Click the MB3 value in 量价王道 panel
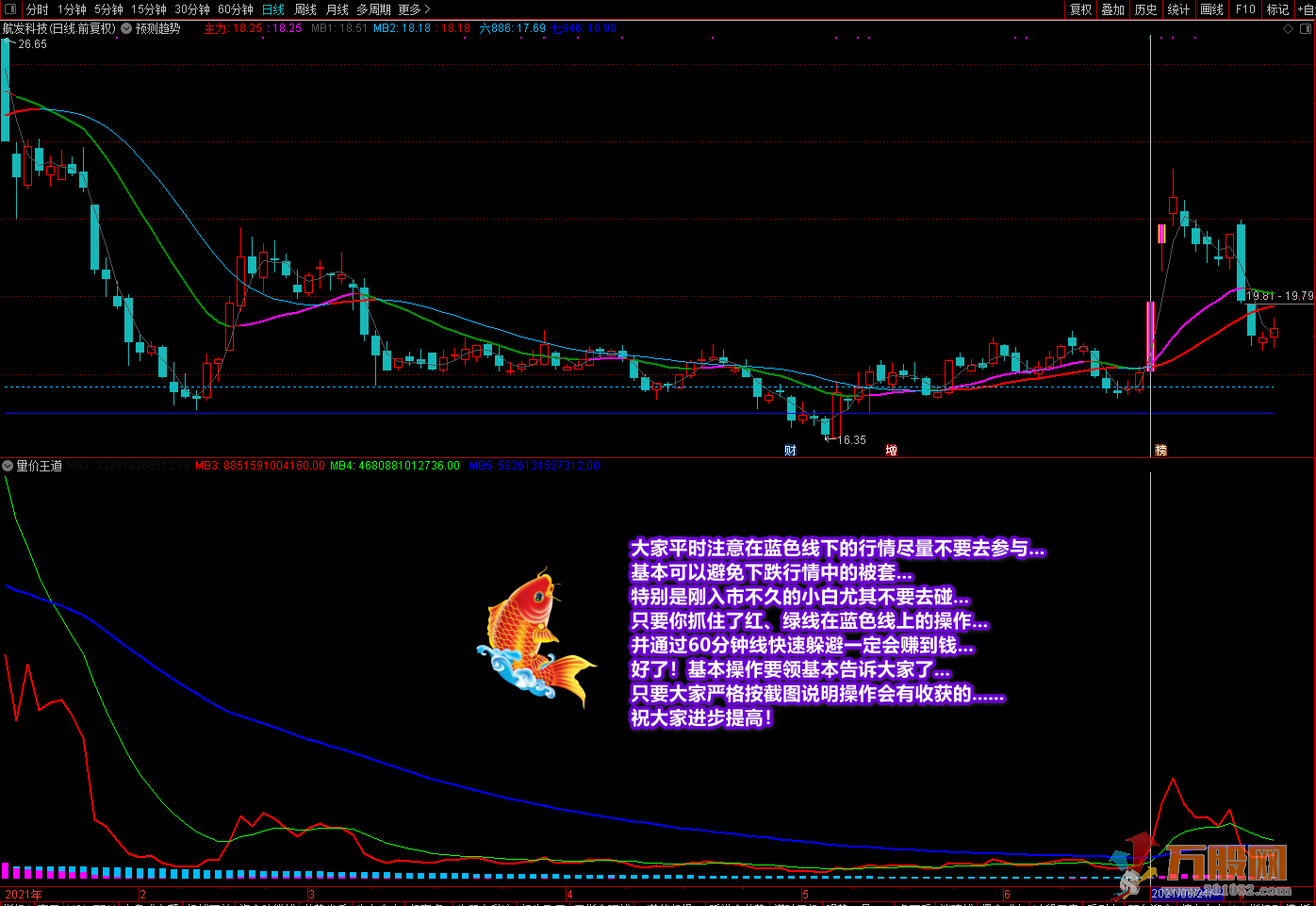1316x906 pixels. pyautogui.click(x=260, y=466)
